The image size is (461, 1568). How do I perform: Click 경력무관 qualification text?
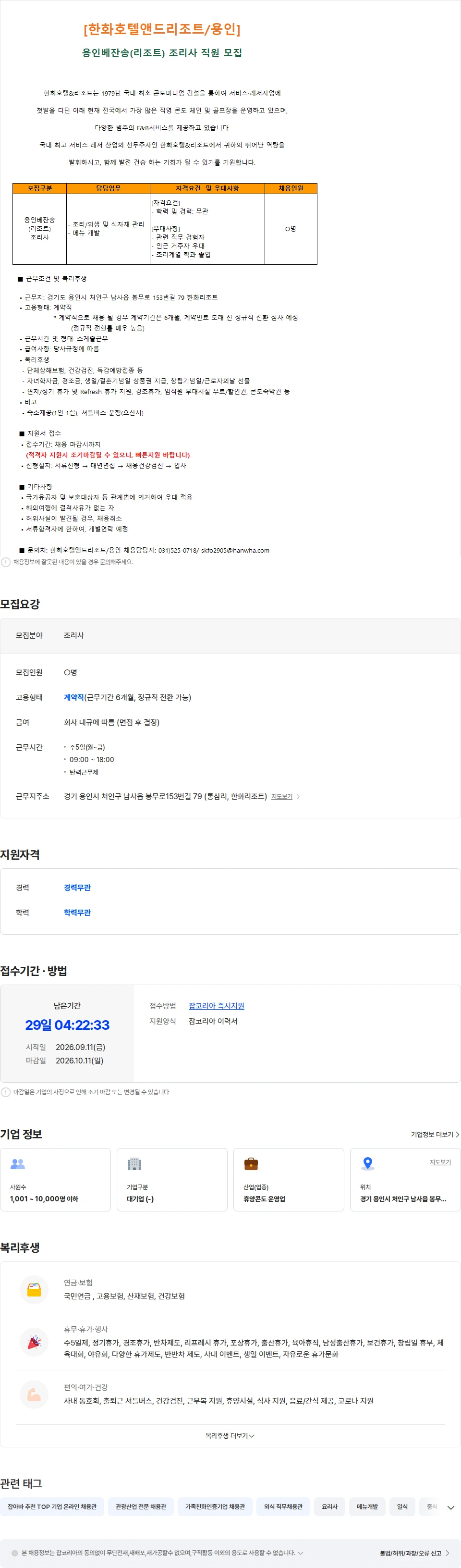77,888
